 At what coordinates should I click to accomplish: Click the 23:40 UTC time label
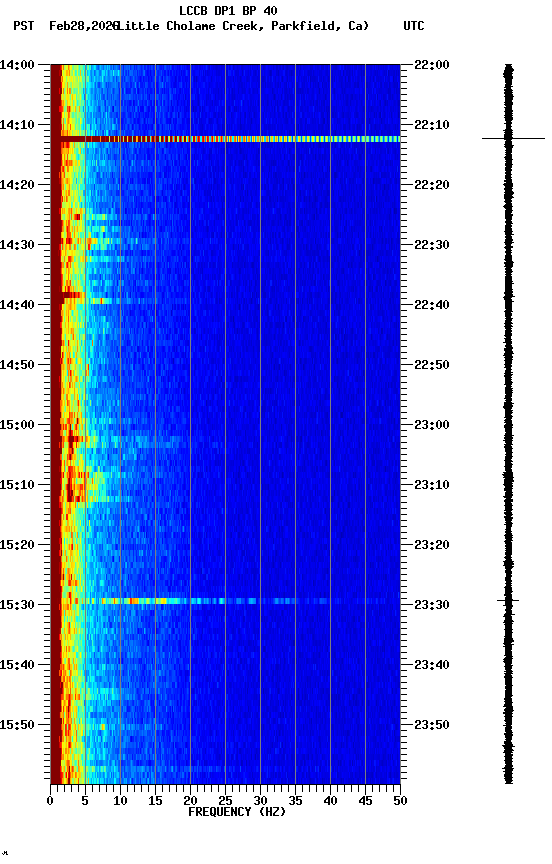pos(432,665)
